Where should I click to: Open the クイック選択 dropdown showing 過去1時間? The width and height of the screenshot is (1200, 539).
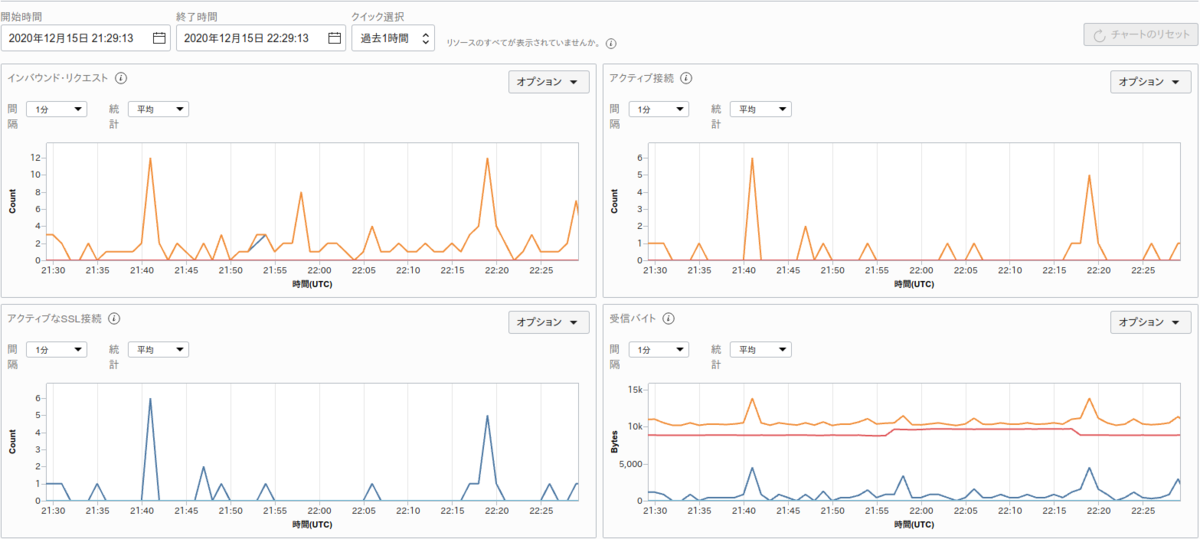pyautogui.click(x=393, y=38)
